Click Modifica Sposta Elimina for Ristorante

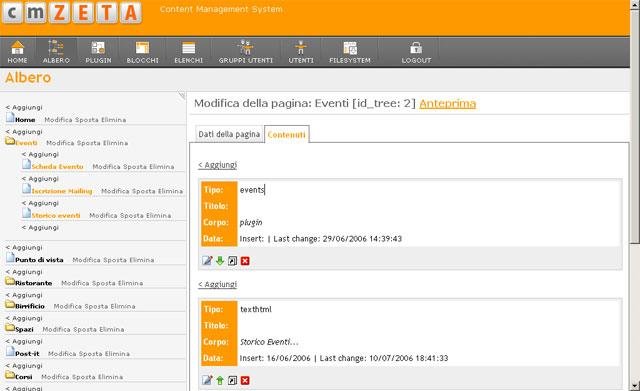click(102, 283)
